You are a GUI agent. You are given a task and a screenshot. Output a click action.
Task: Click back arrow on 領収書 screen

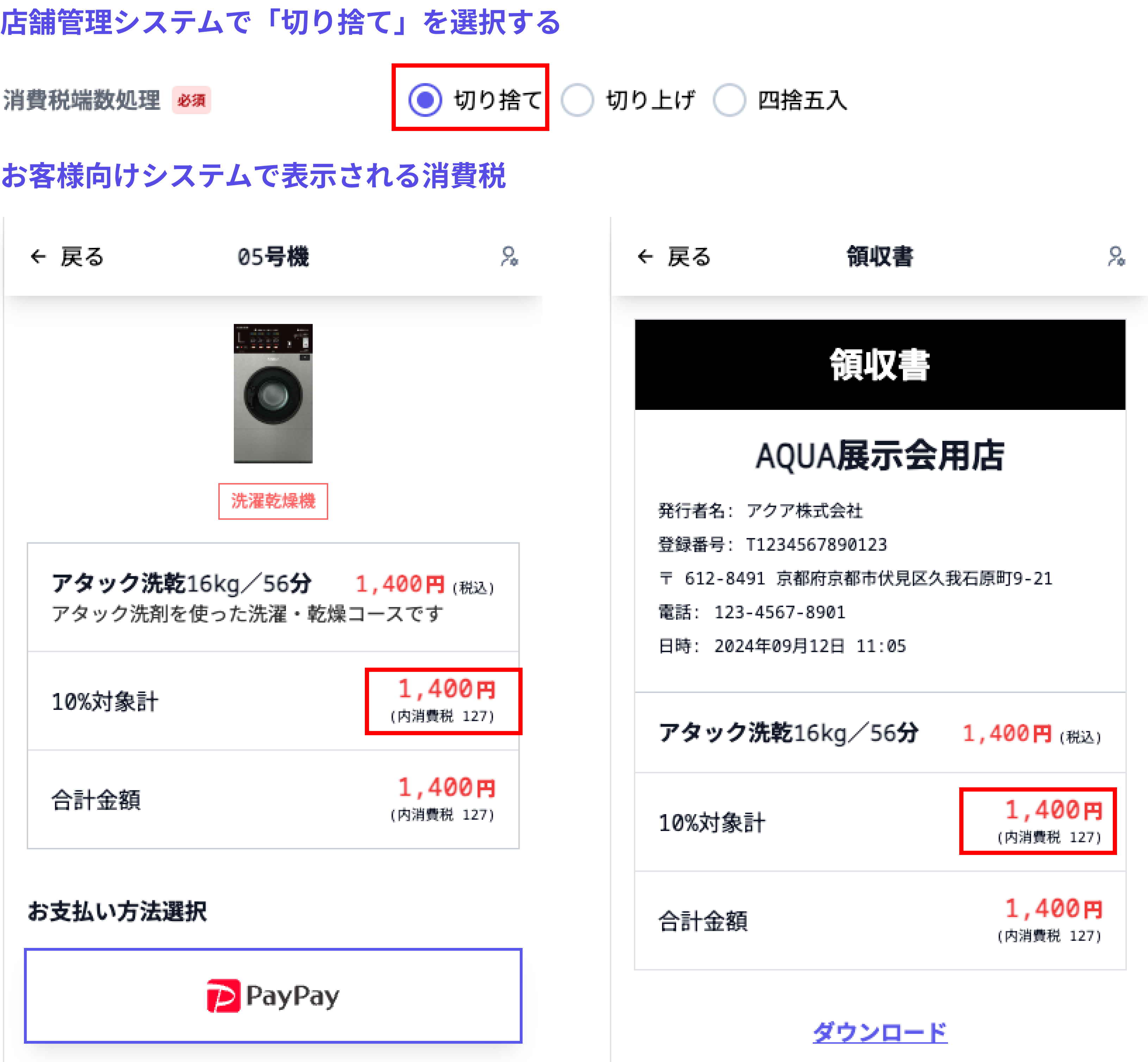pyautogui.click(x=645, y=256)
